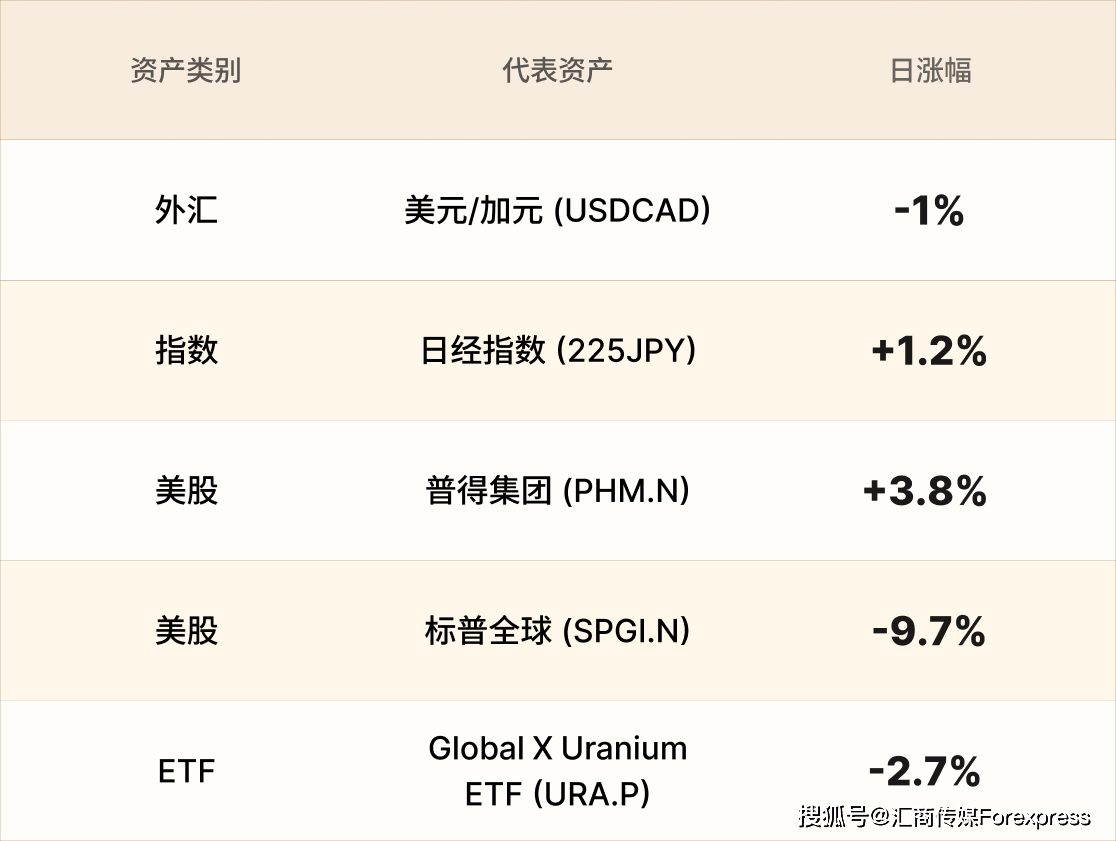Screen dimensions: 1116x841
Task: Select the 外汇 category cell
Action: pos(186,211)
